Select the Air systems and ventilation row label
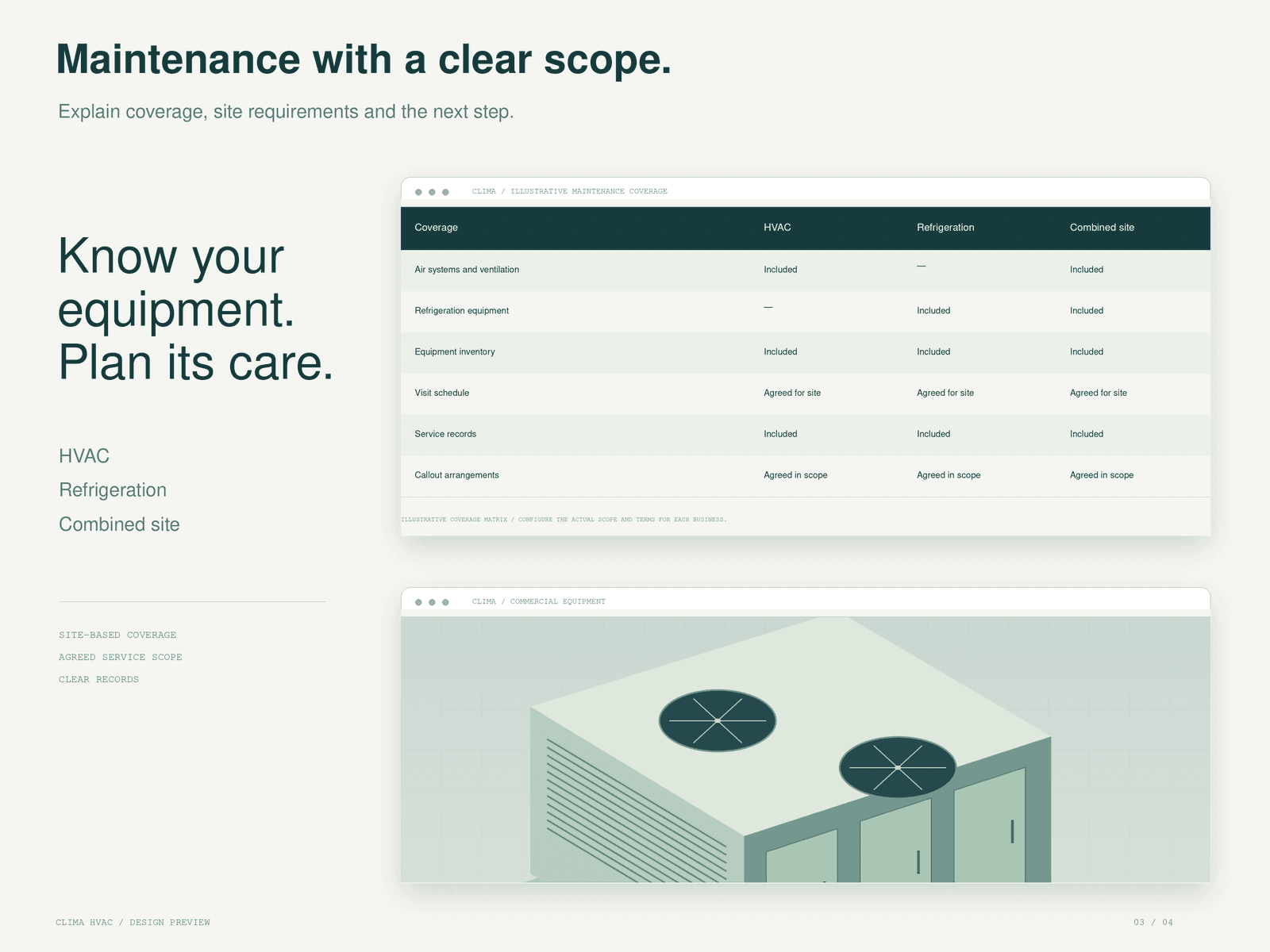This screenshot has width=1270, height=952. click(467, 270)
